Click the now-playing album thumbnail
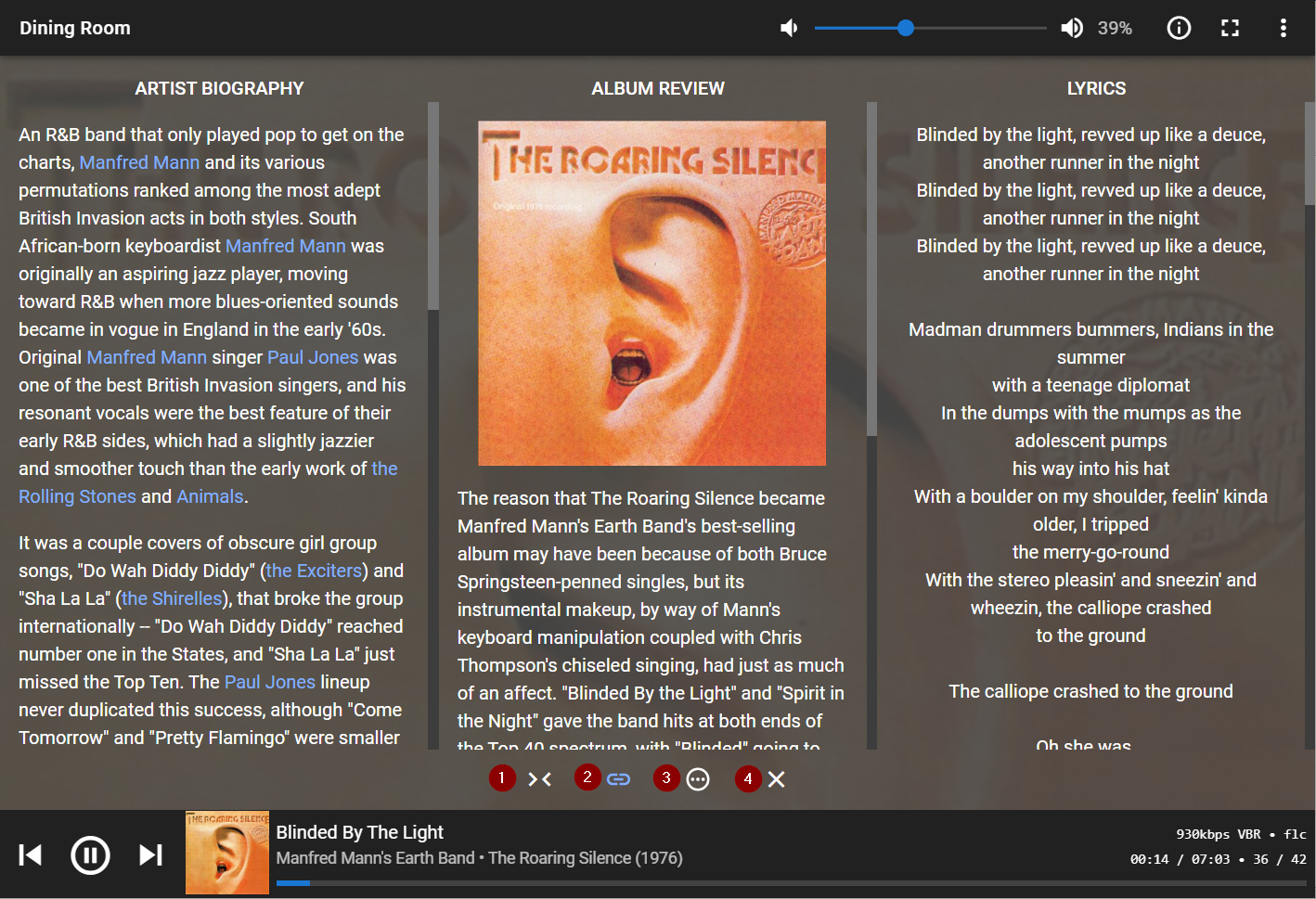The width and height of the screenshot is (1316, 899). point(227,853)
